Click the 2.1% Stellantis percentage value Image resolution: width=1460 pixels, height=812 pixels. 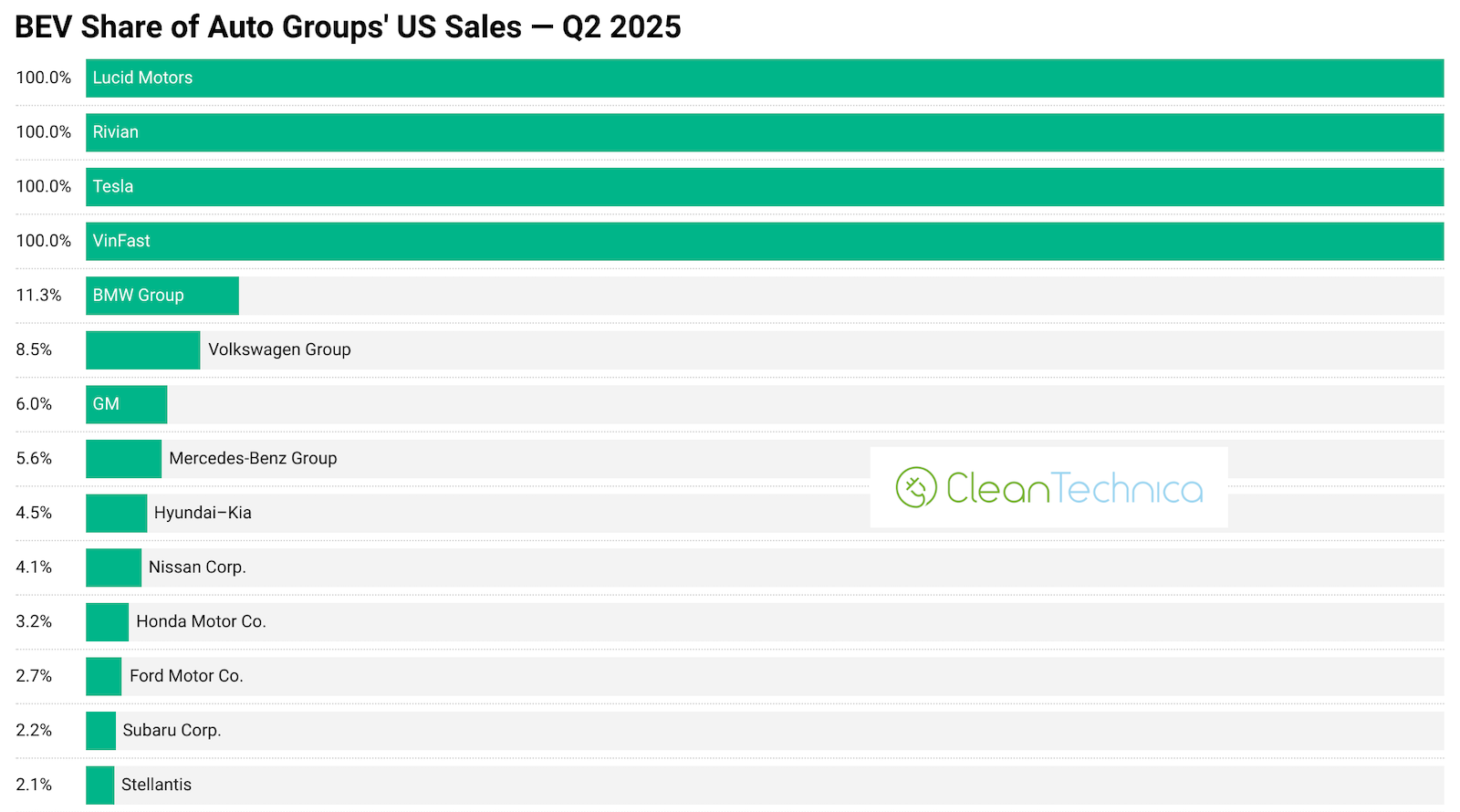(34, 785)
